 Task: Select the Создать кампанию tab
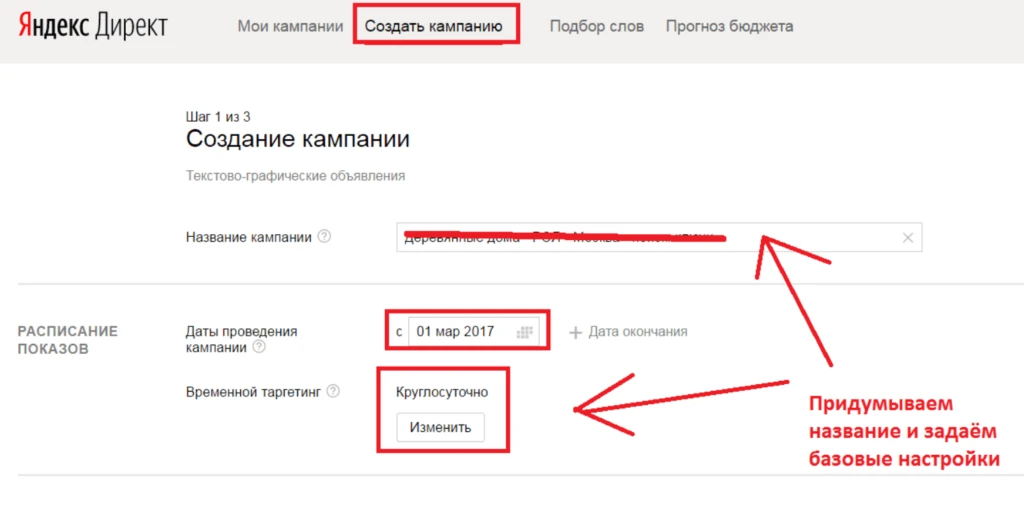click(434, 26)
